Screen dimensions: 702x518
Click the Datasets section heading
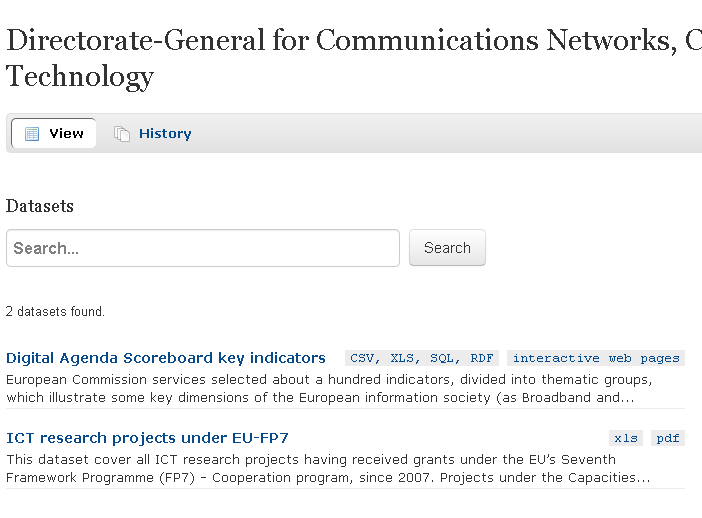[x=40, y=206]
